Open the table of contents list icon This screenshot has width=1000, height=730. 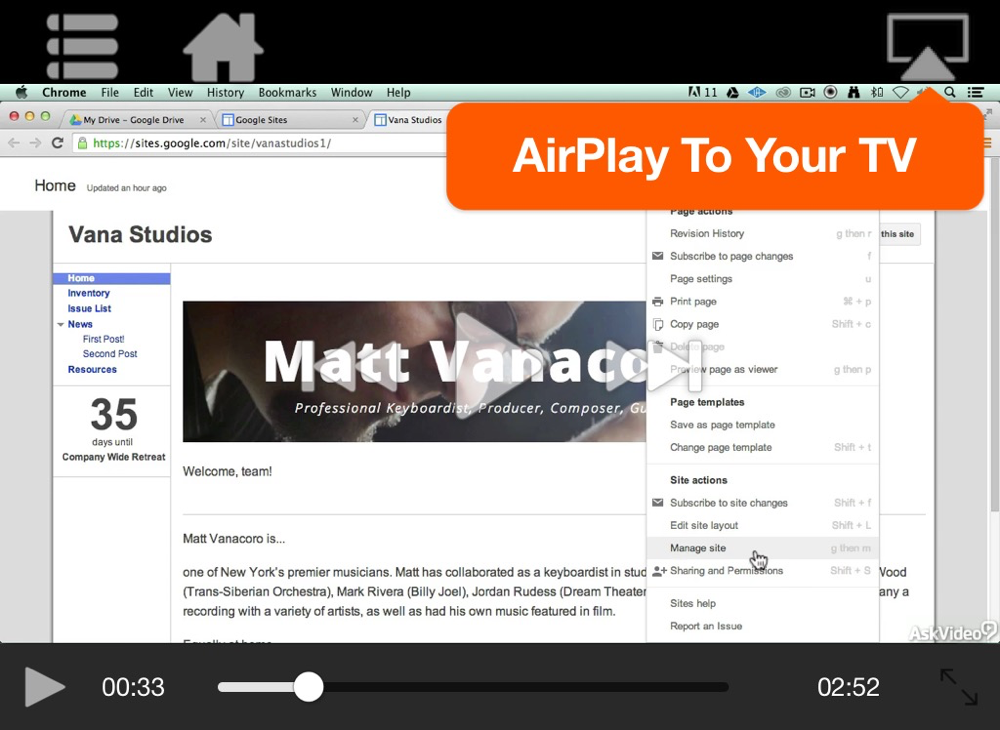[82, 46]
